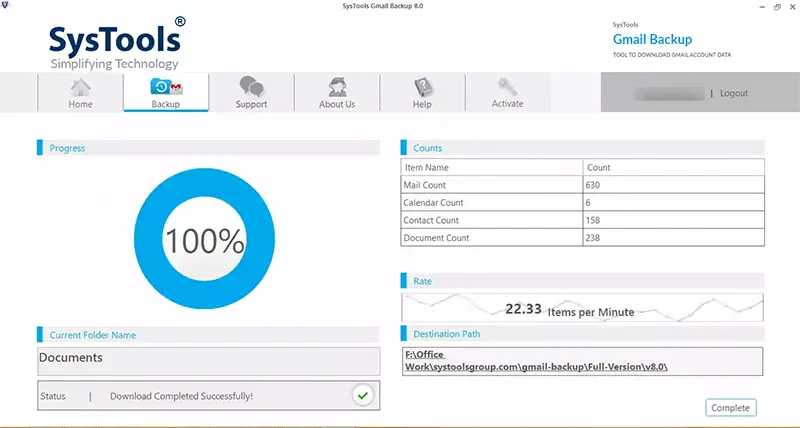Click the Logout link

pos(734,93)
